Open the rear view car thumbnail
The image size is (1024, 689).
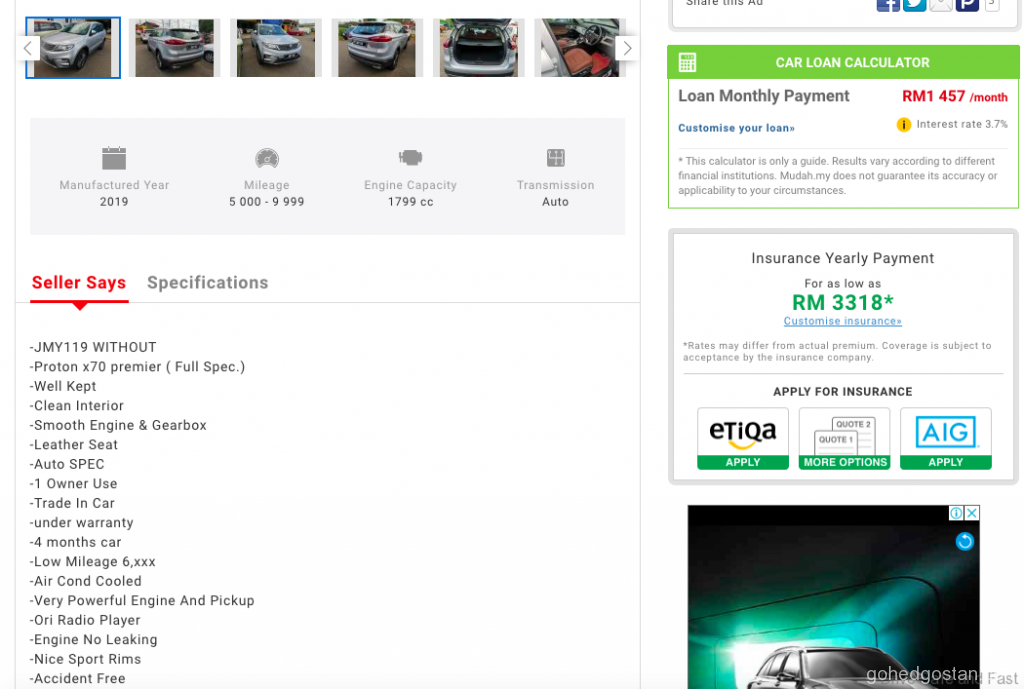[377, 48]
